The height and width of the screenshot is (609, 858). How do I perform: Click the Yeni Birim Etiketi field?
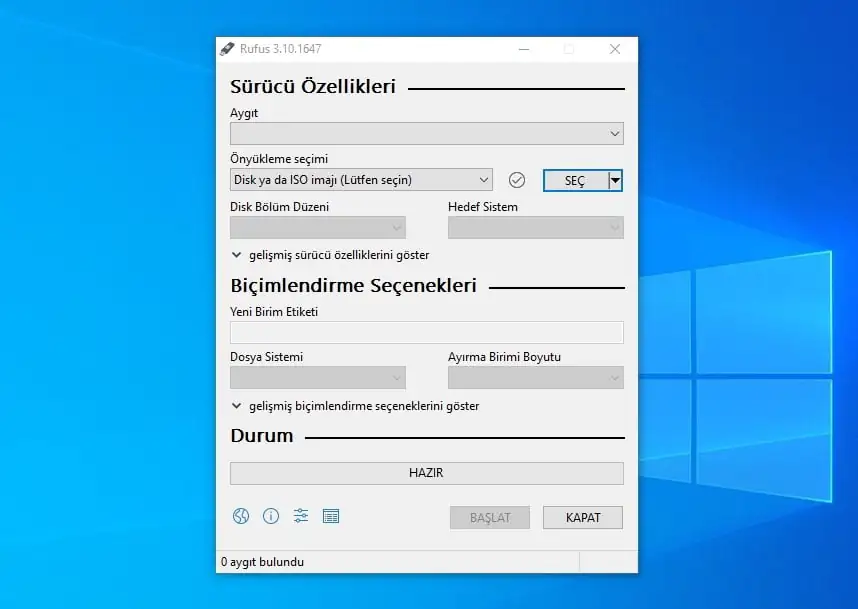[x=426, y=333]
